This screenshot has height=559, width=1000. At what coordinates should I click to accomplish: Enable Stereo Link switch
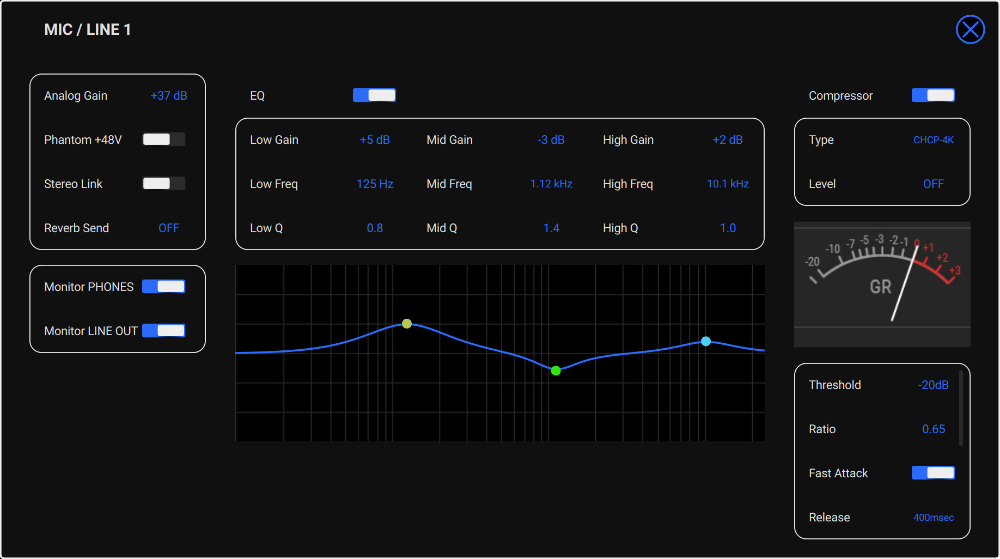(163, 184)
